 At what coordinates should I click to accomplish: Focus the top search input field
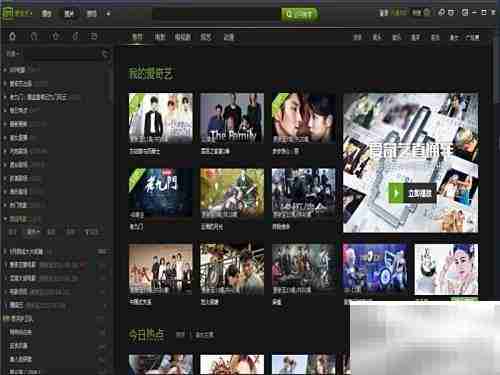[x=217, y=14]
